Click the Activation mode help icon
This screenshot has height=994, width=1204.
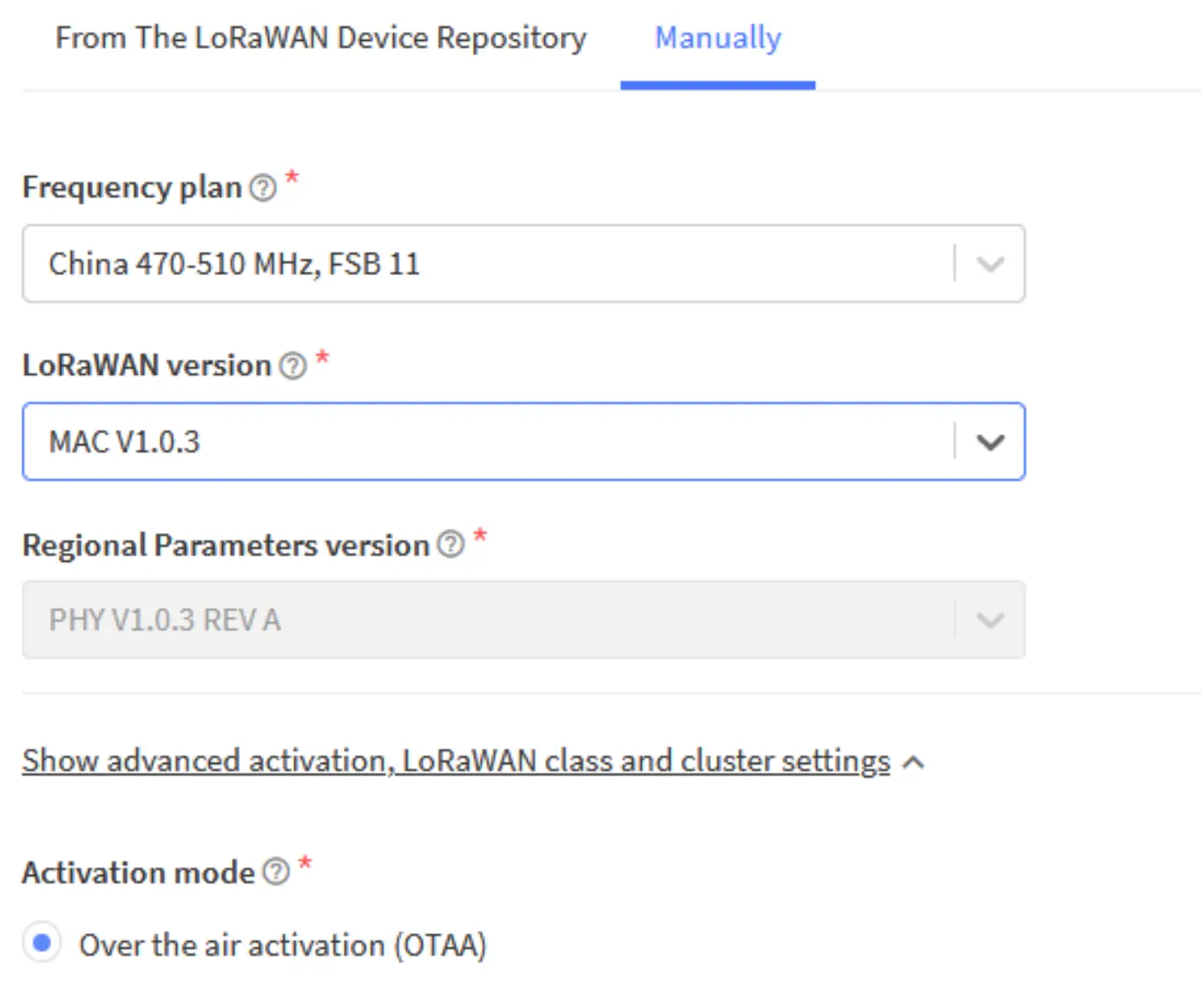tap(276, 872)
